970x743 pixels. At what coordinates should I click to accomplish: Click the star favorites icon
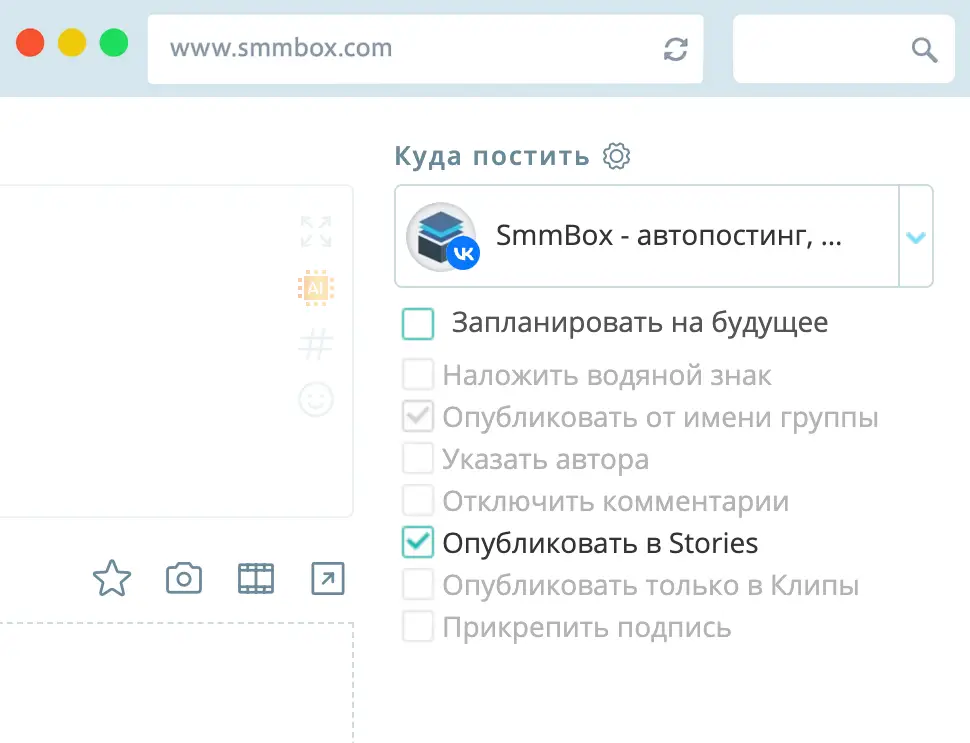tap(112, 578)
